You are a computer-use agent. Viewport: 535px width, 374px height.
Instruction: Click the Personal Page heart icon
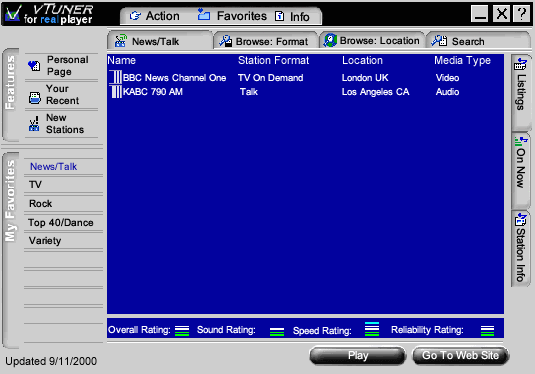34,66
